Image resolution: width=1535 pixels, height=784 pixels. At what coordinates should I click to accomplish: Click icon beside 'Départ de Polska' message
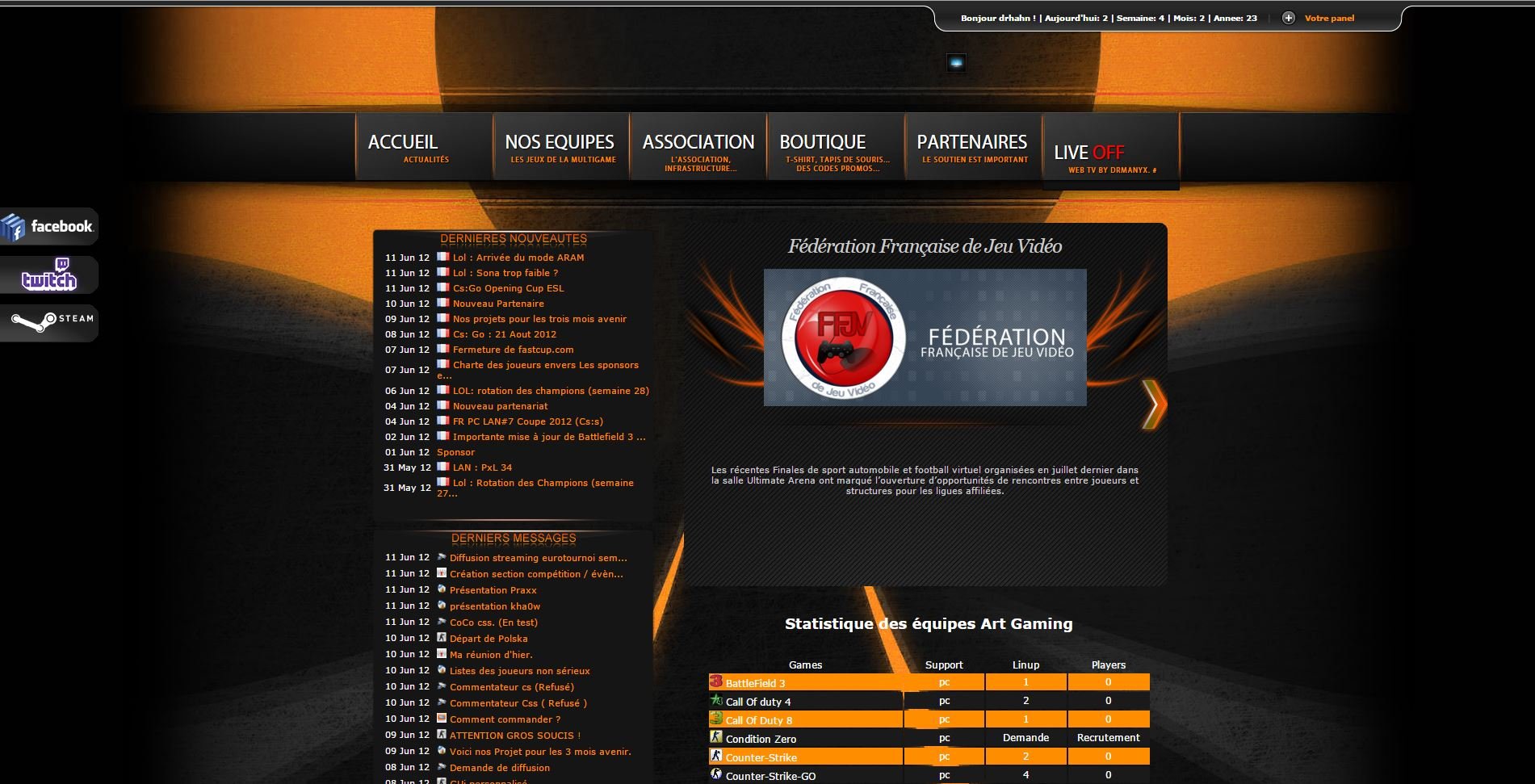(x=442, y=637)
